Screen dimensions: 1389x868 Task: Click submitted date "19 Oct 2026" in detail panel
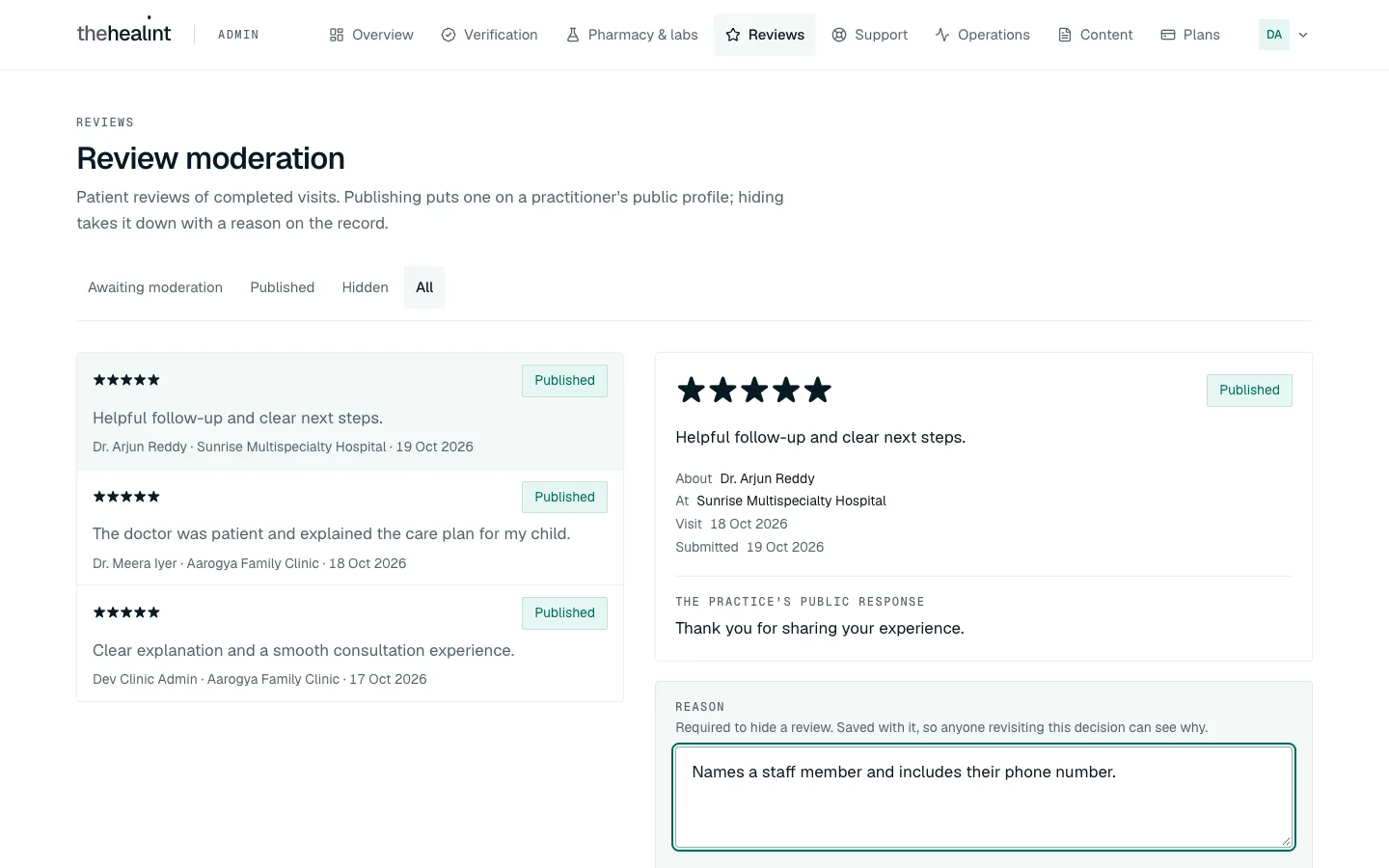click(x=785, y=547)
